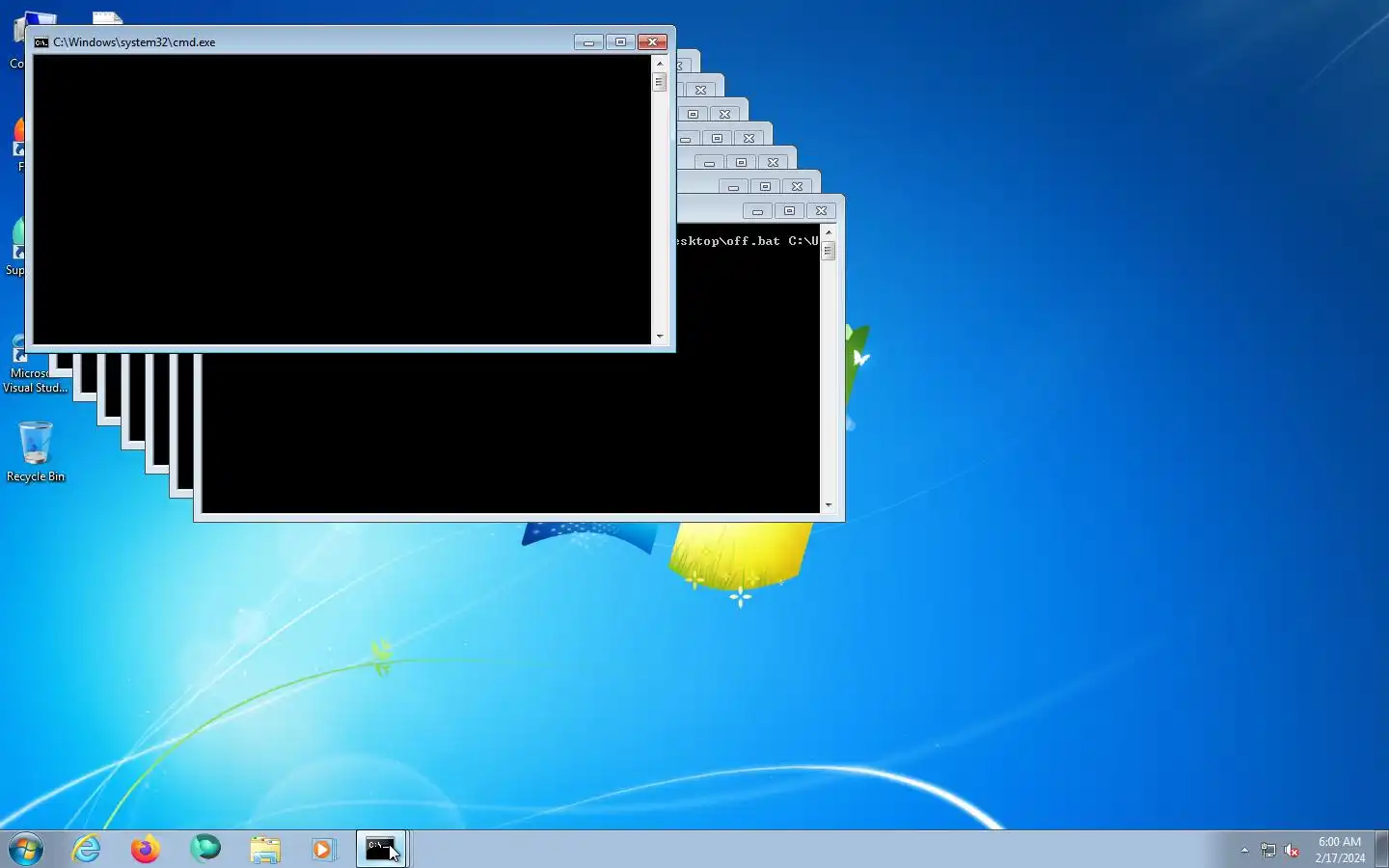
Task: Launch Firefox from the taskbar
Action: point(146,850)
